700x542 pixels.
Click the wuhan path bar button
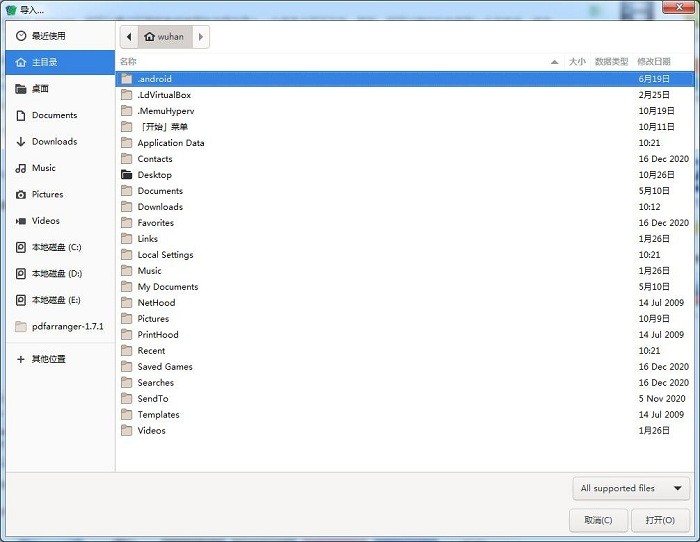tap(164, 37)
